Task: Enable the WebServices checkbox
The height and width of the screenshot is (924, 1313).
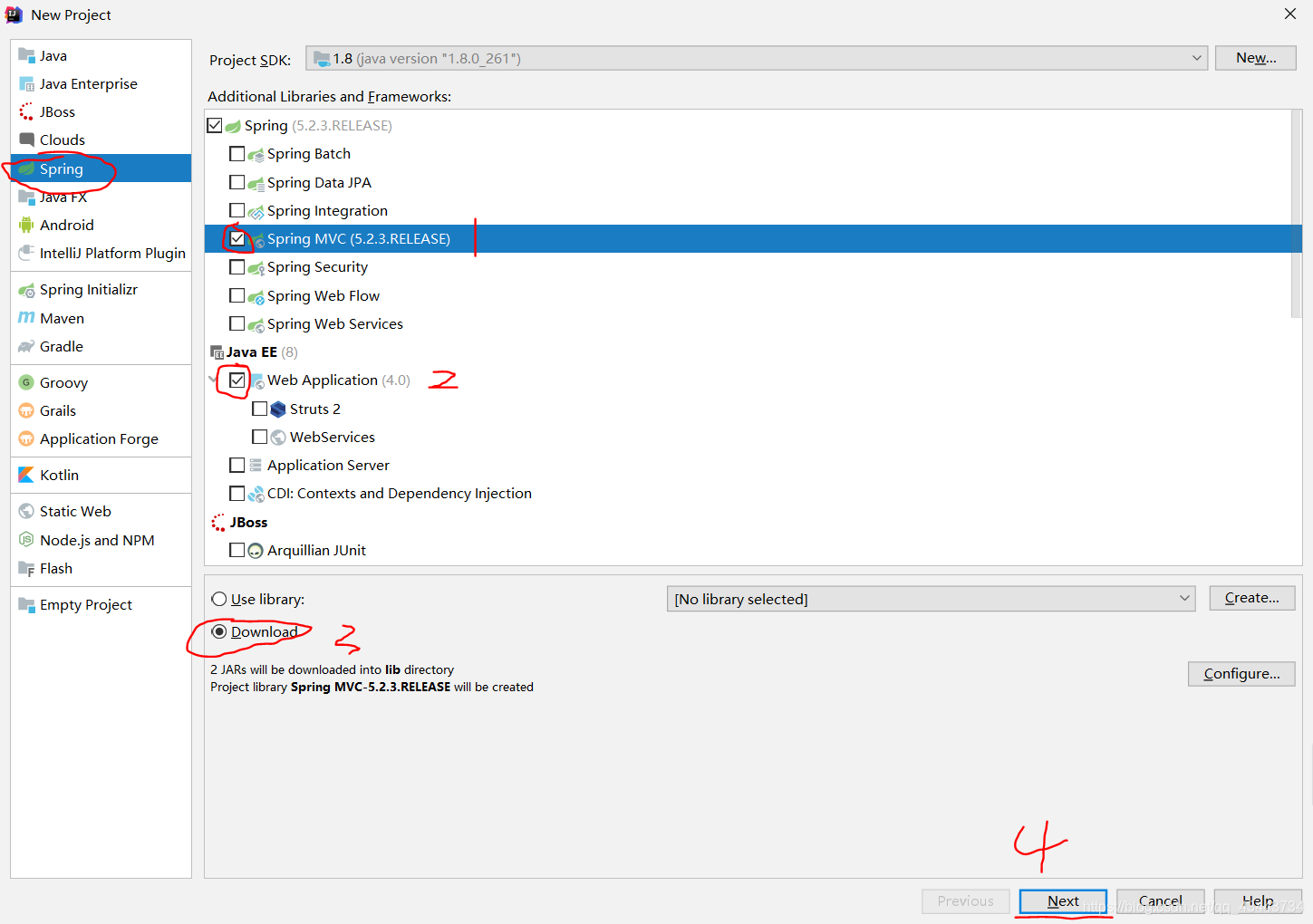Action: pyautogui.click(x=260, y=437)
